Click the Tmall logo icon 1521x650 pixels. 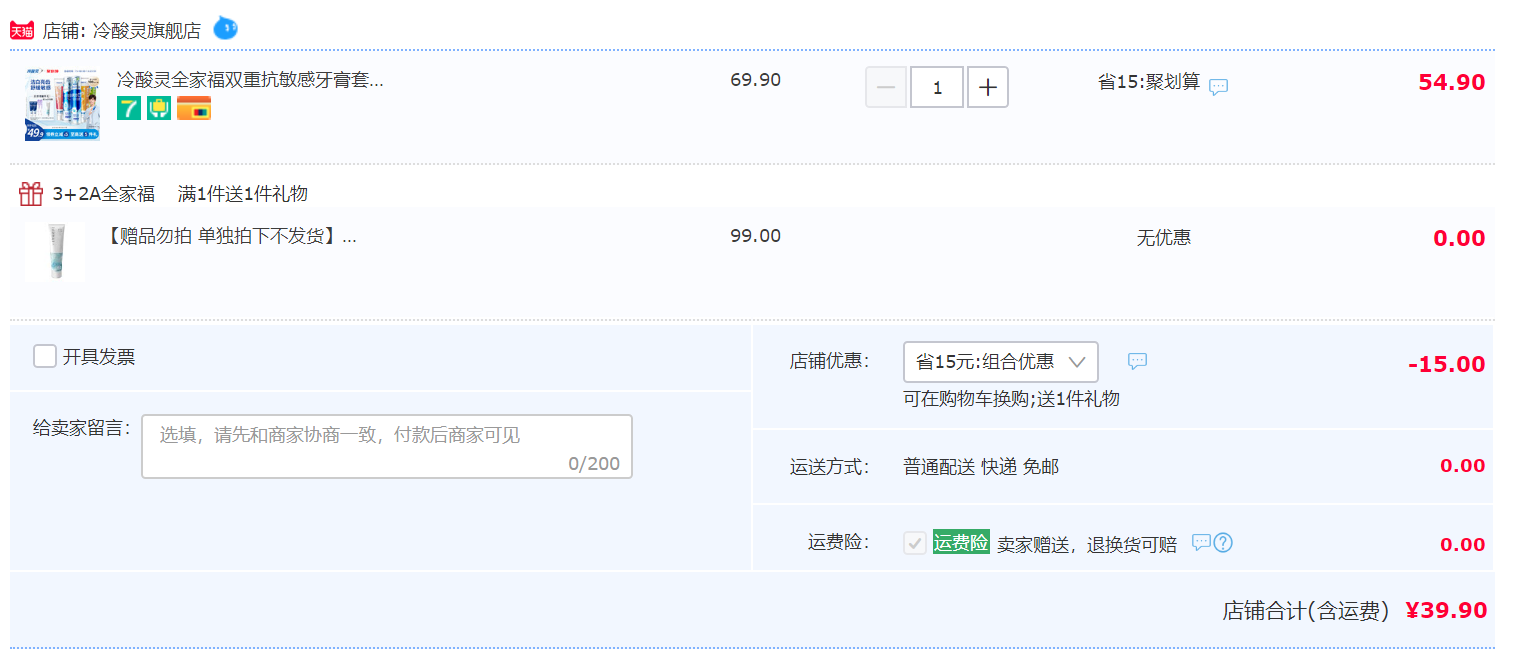click(22, 31)
